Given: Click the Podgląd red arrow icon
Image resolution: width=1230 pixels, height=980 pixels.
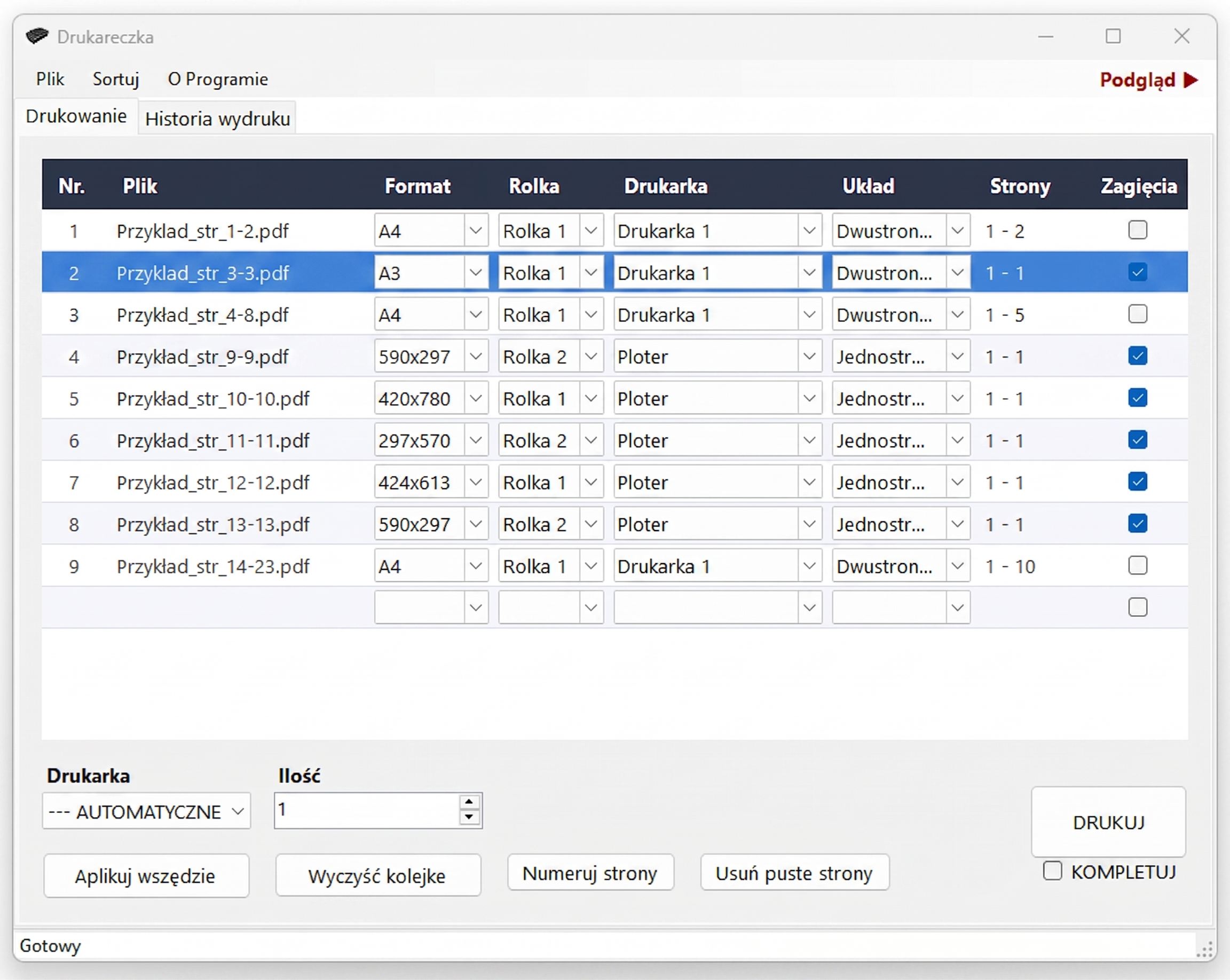Looking at the screenshot, I should pos(1190,80).
